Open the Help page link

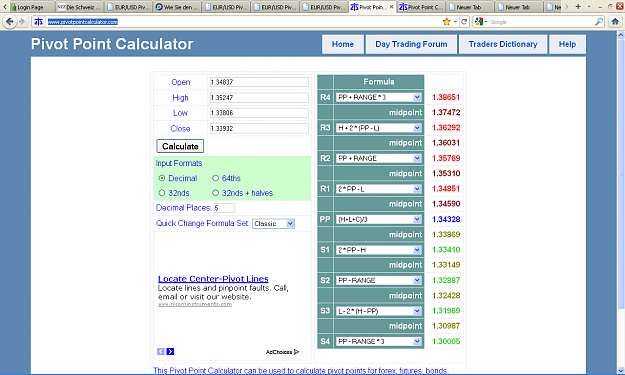pyautogui.click(x=567, y=44)
